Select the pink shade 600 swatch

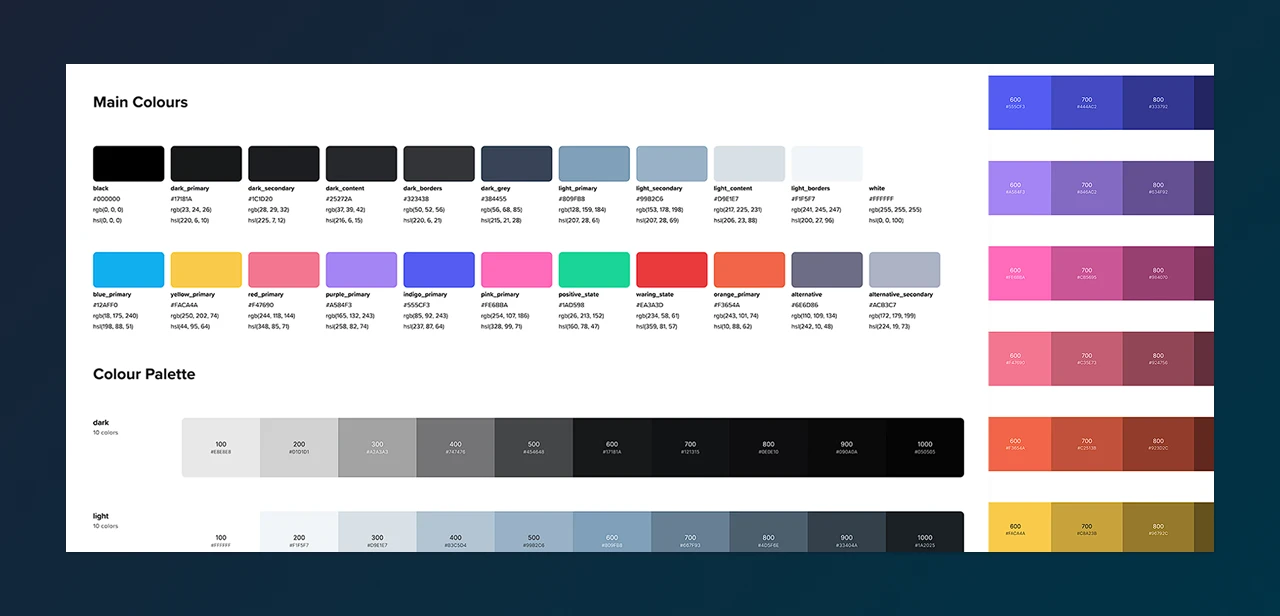[x=1020, y=273]
